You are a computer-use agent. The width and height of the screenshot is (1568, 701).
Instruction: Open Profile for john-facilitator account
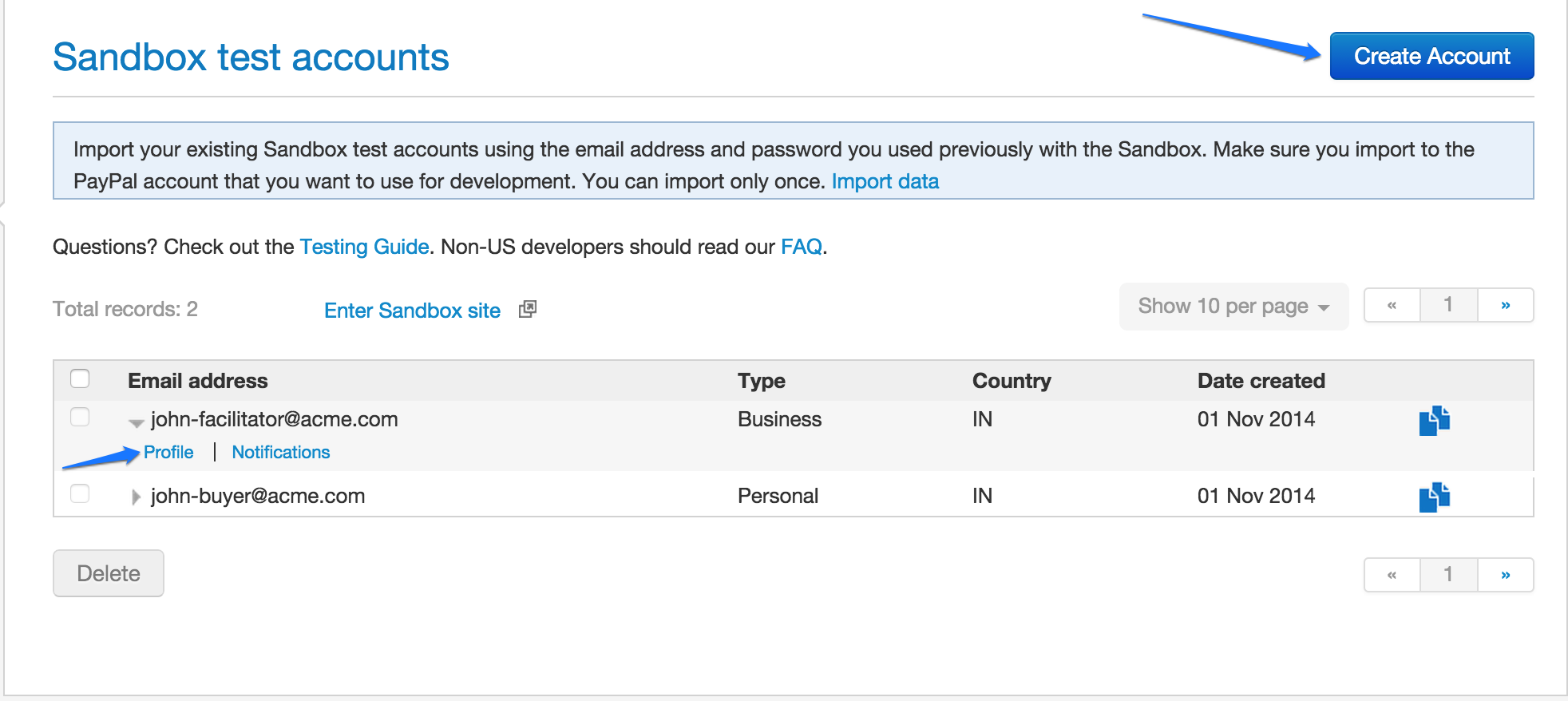(168, 453)
